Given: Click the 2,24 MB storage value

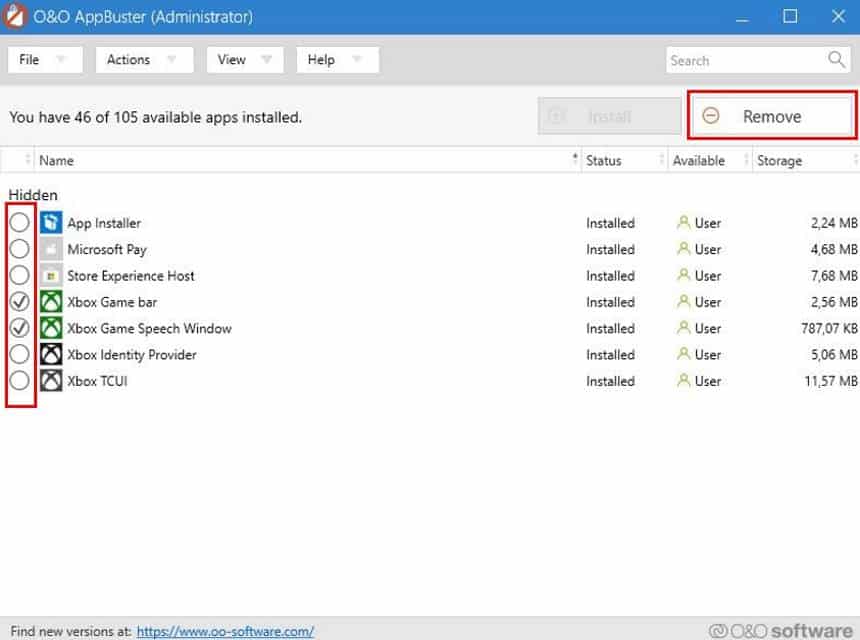Looking at the screenshot, I should (834, 223).
